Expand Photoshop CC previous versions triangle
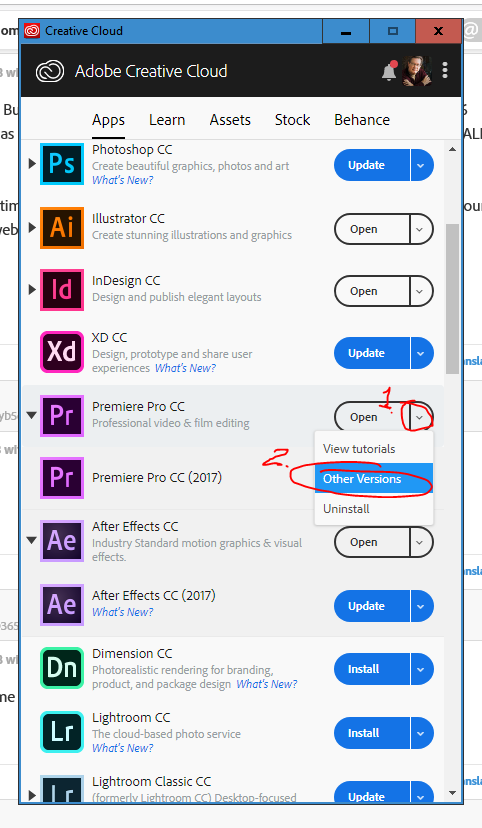 [x=32, y=164]
